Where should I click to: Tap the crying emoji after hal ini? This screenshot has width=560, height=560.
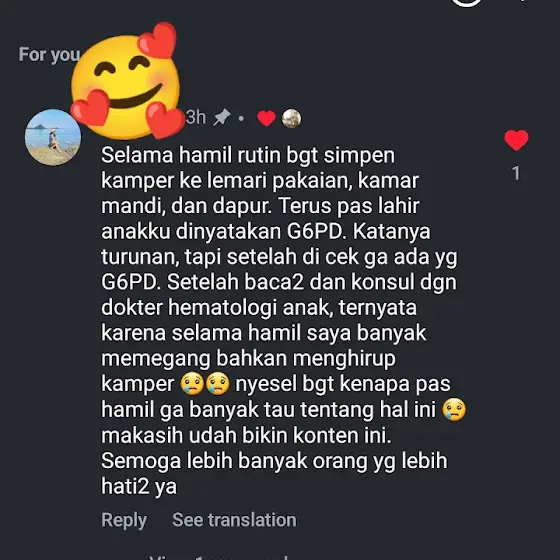pyautogui.click(x=454, y=409)
